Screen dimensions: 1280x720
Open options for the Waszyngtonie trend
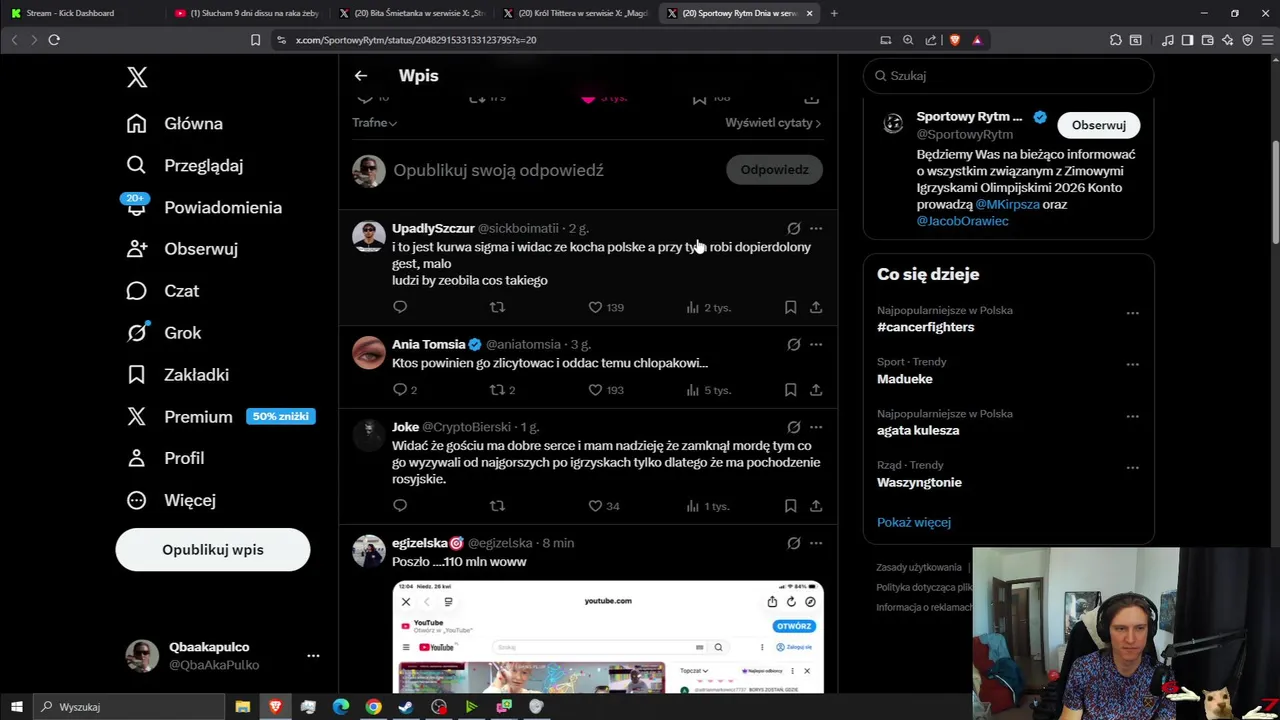1132,467
